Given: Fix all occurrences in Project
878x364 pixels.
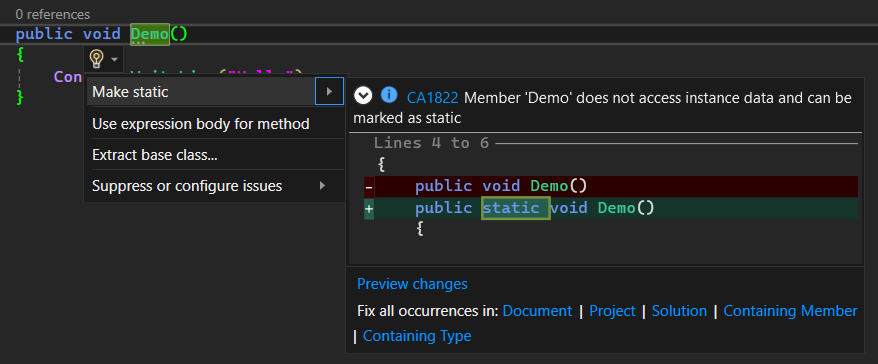Looking at the screenshot, I should tap(612, 311).
